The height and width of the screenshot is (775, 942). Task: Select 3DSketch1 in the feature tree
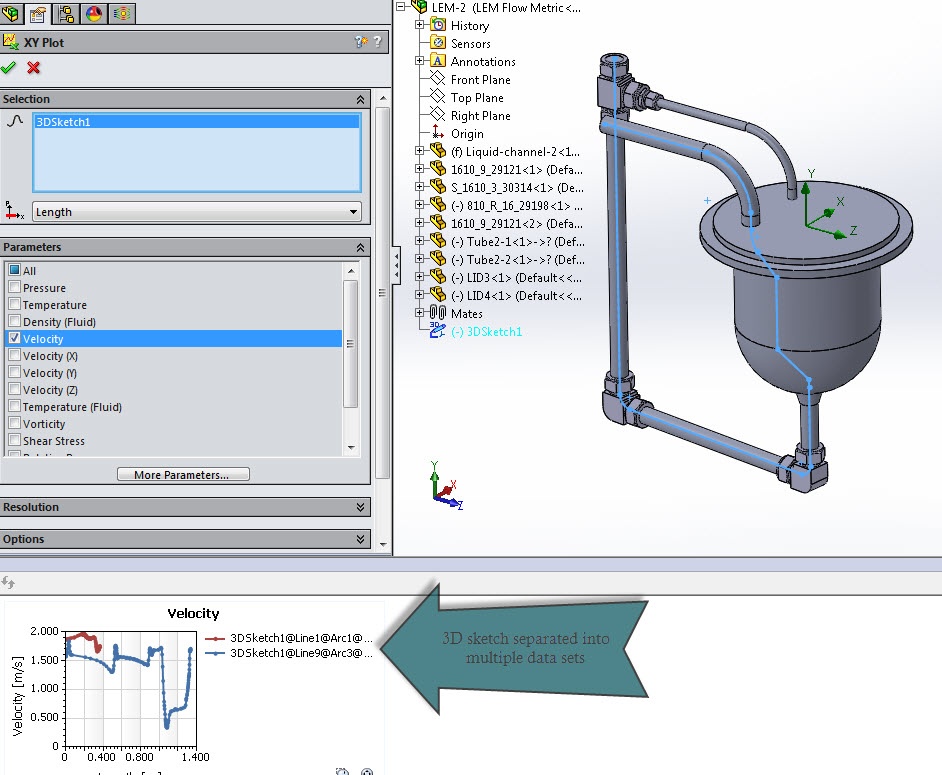coord(487,332)
